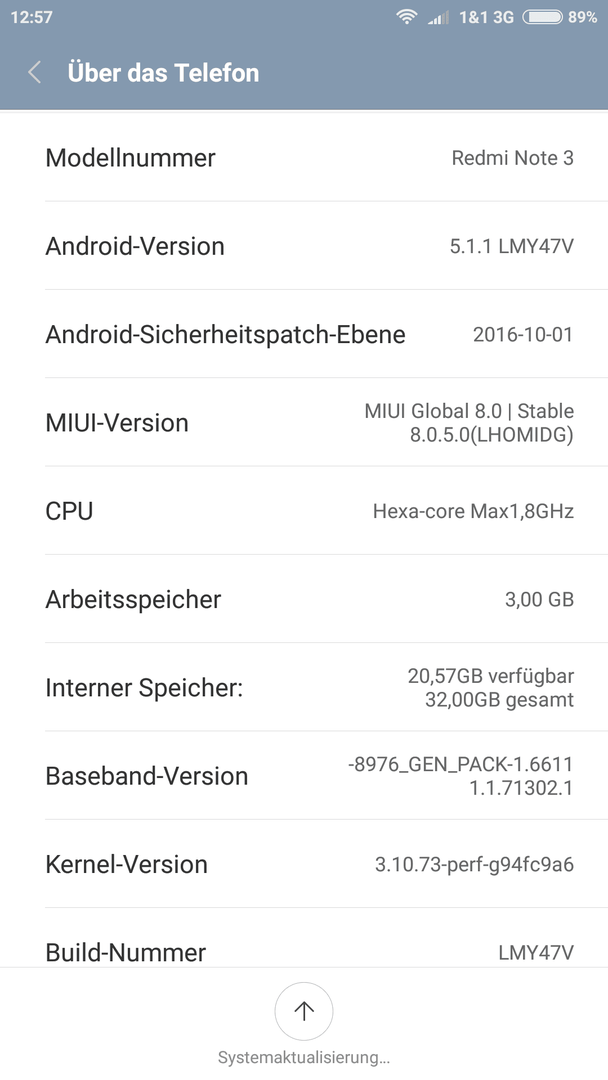Tap the 12:57 clock in status bar
This screenshot has height=1080, width=608.
pyautogui.click(x=32, y=17)
